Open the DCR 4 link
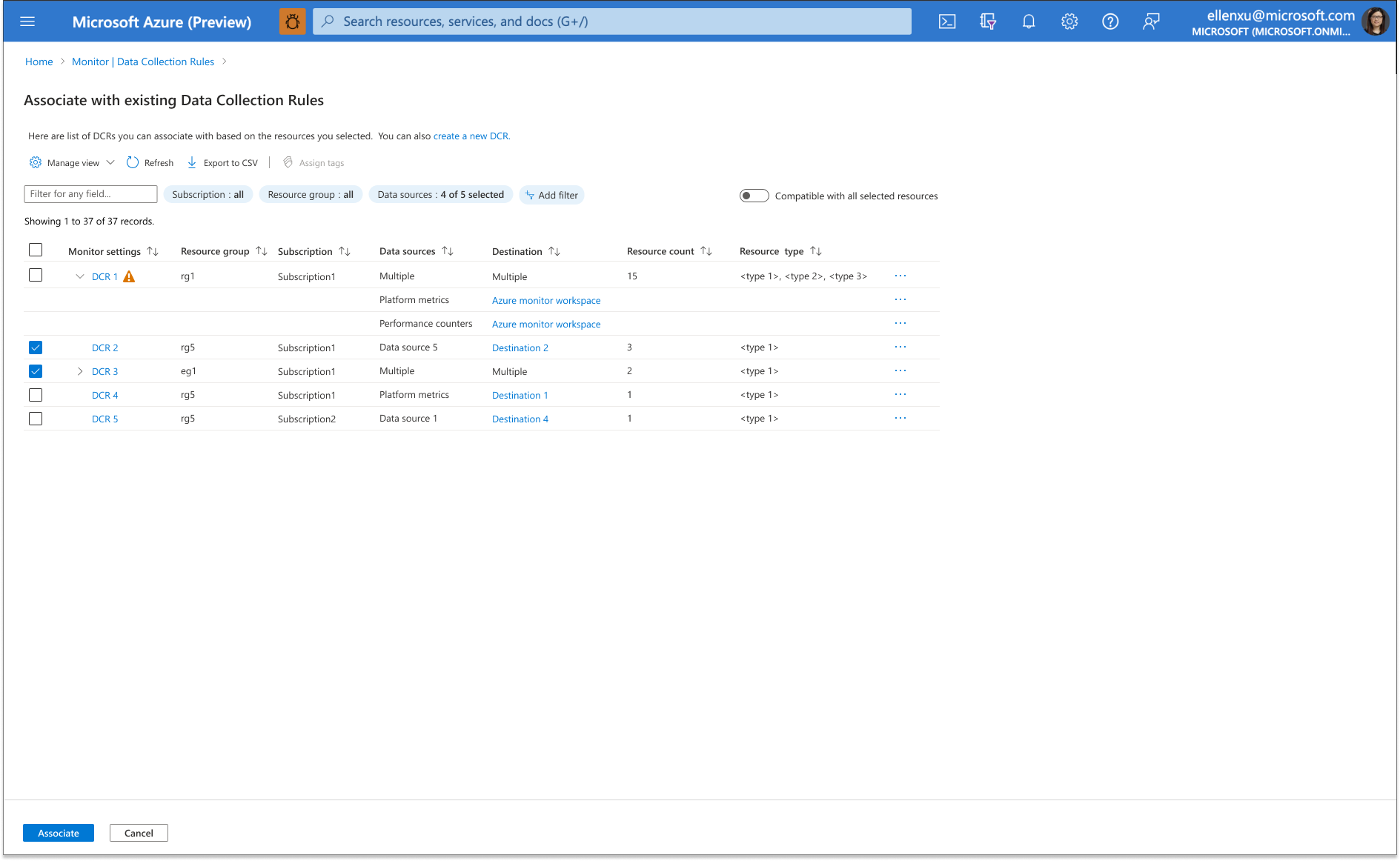1400x861 pixels. [104, 395]
